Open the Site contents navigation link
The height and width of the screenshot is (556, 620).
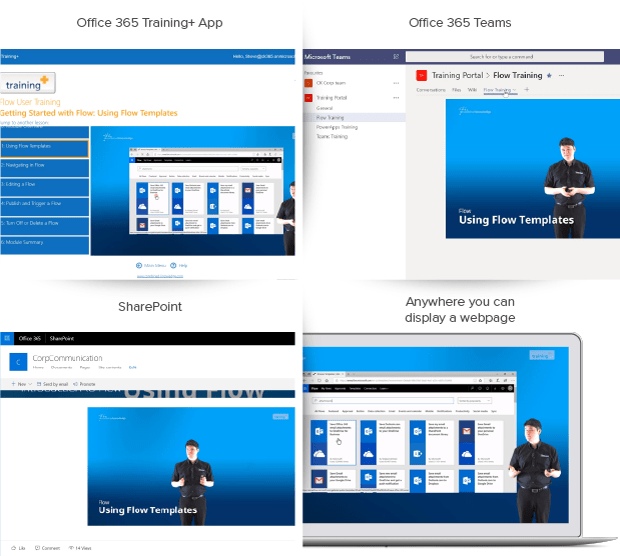click(110, 367)
